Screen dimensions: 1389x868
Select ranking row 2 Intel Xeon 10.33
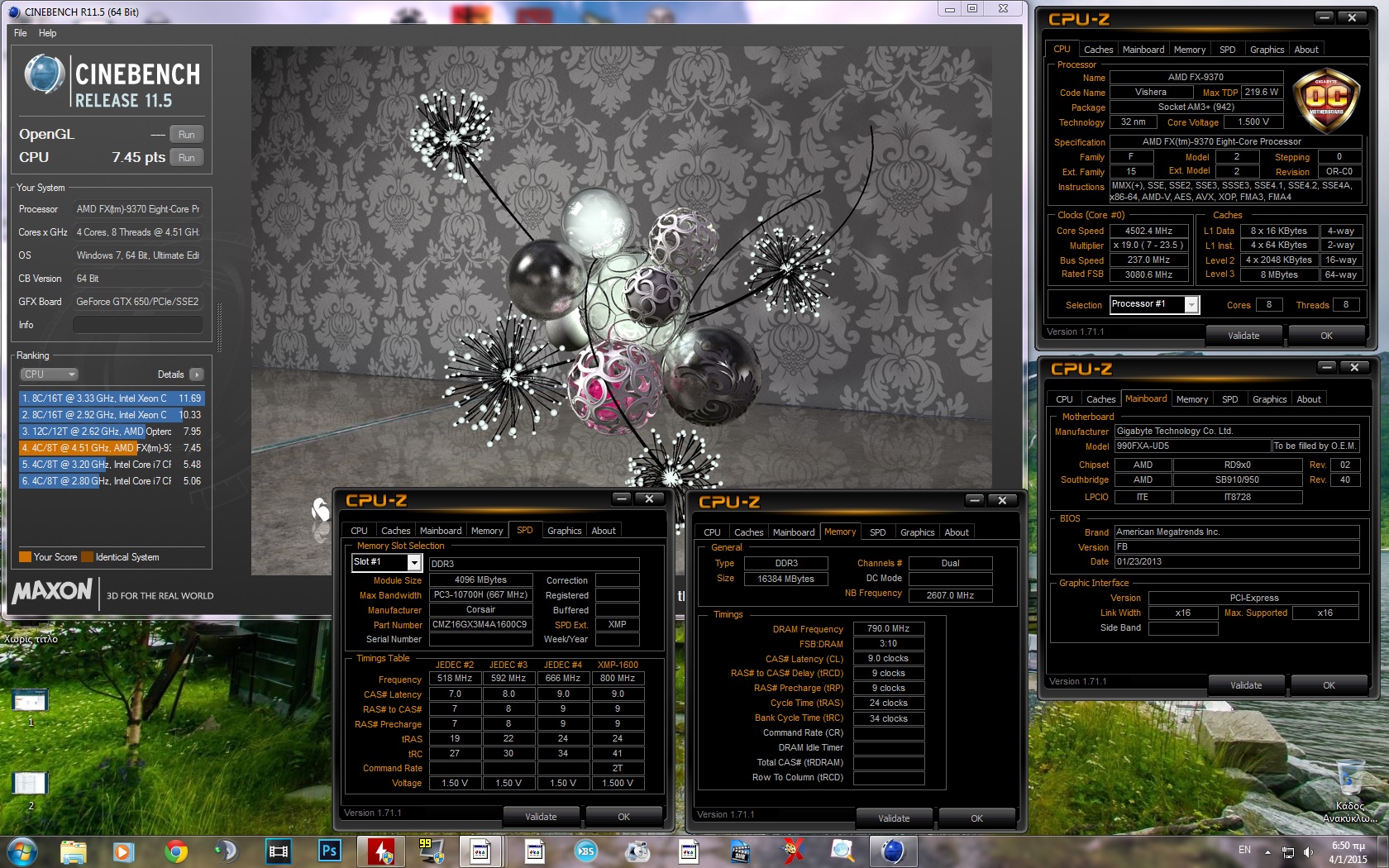[111, 415]
